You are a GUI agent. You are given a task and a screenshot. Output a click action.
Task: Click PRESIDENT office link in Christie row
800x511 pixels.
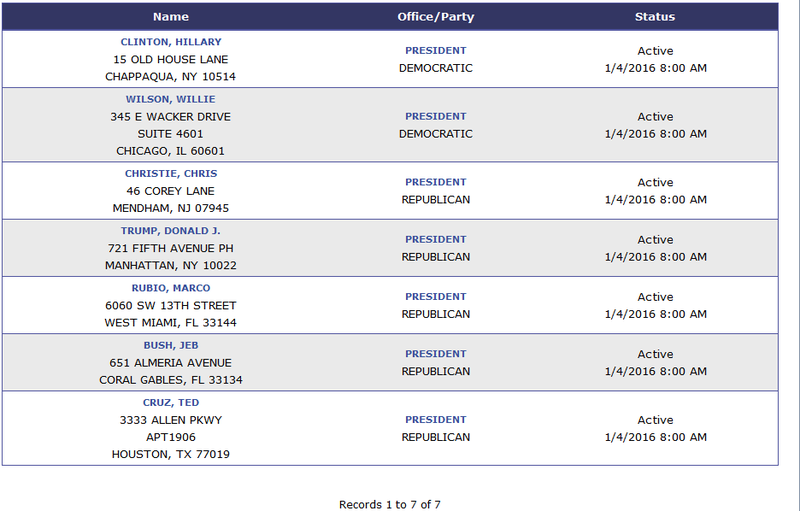[435, 182]
